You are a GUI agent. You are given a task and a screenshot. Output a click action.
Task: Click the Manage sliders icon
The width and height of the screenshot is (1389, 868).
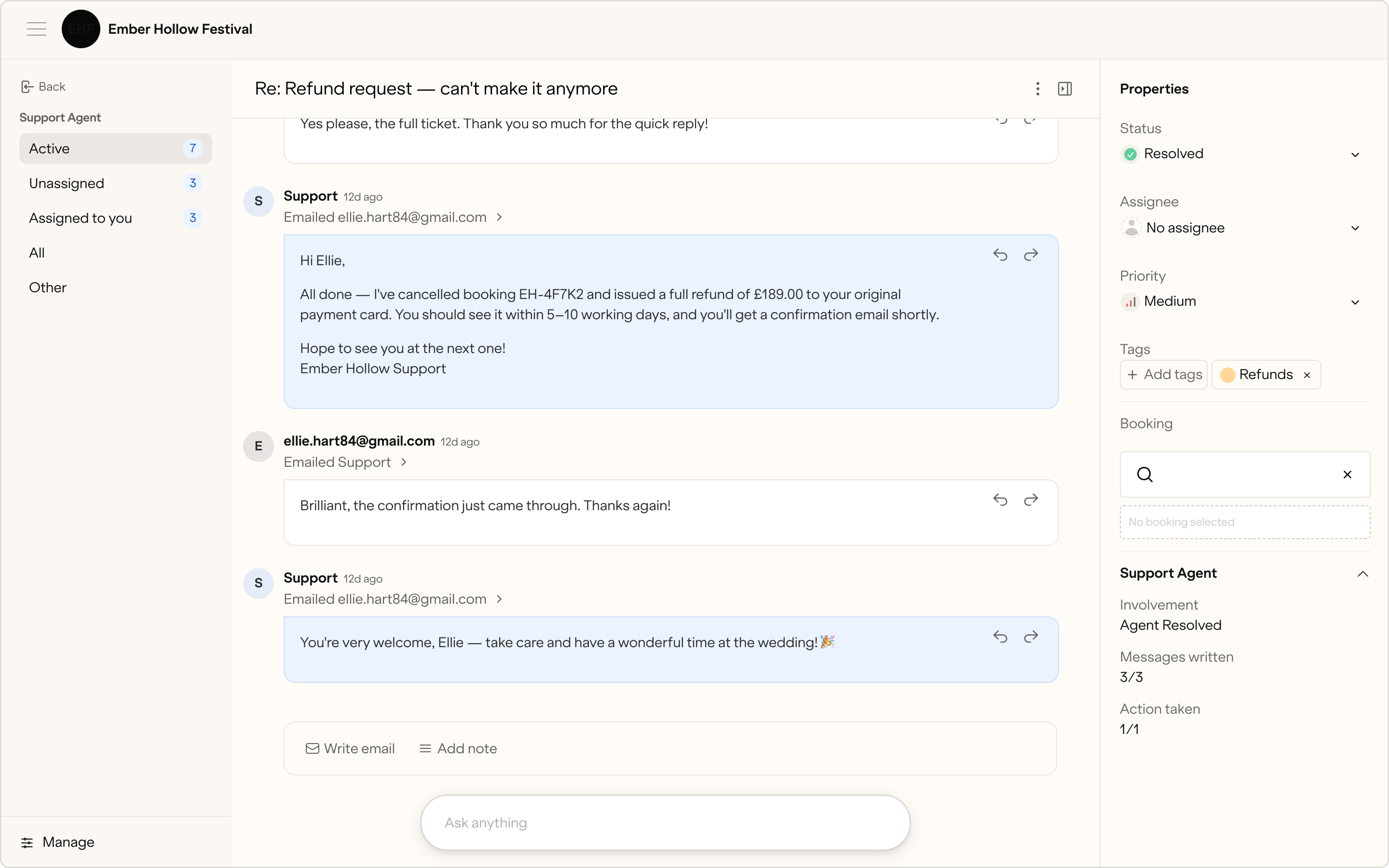point(27,842)
